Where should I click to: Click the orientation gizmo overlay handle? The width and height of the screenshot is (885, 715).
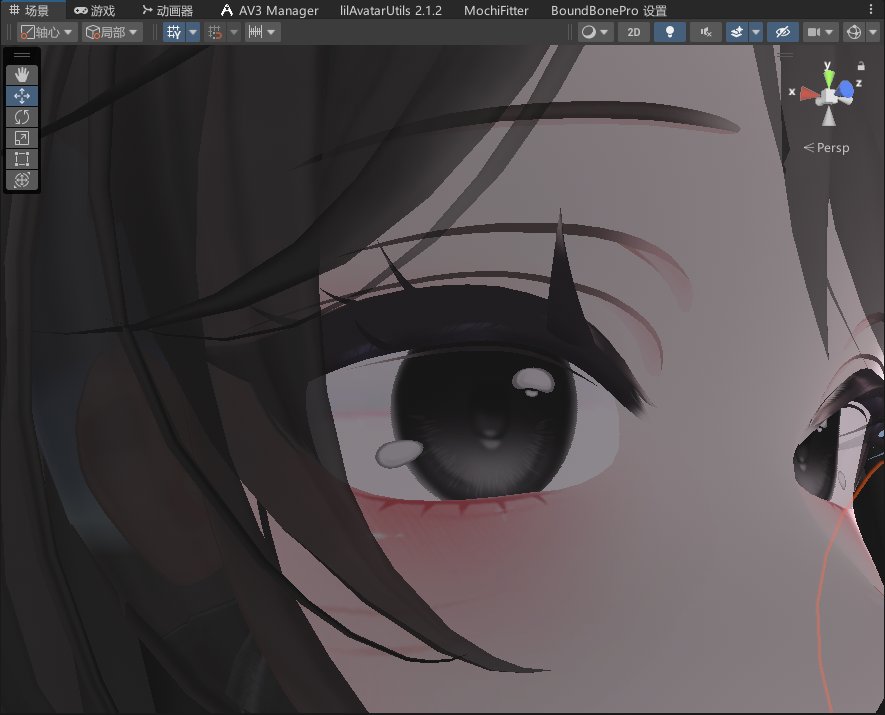[784, 54]
